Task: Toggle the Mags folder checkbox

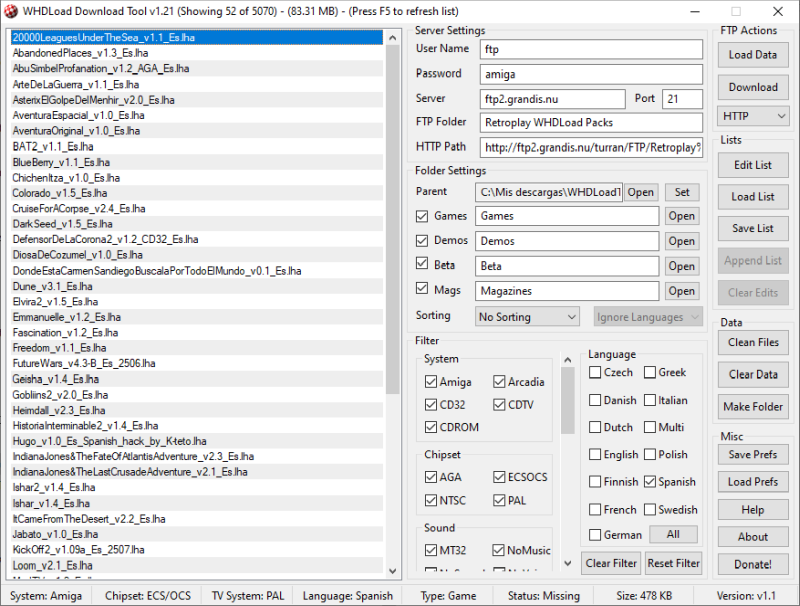Action: coord(421,289)
